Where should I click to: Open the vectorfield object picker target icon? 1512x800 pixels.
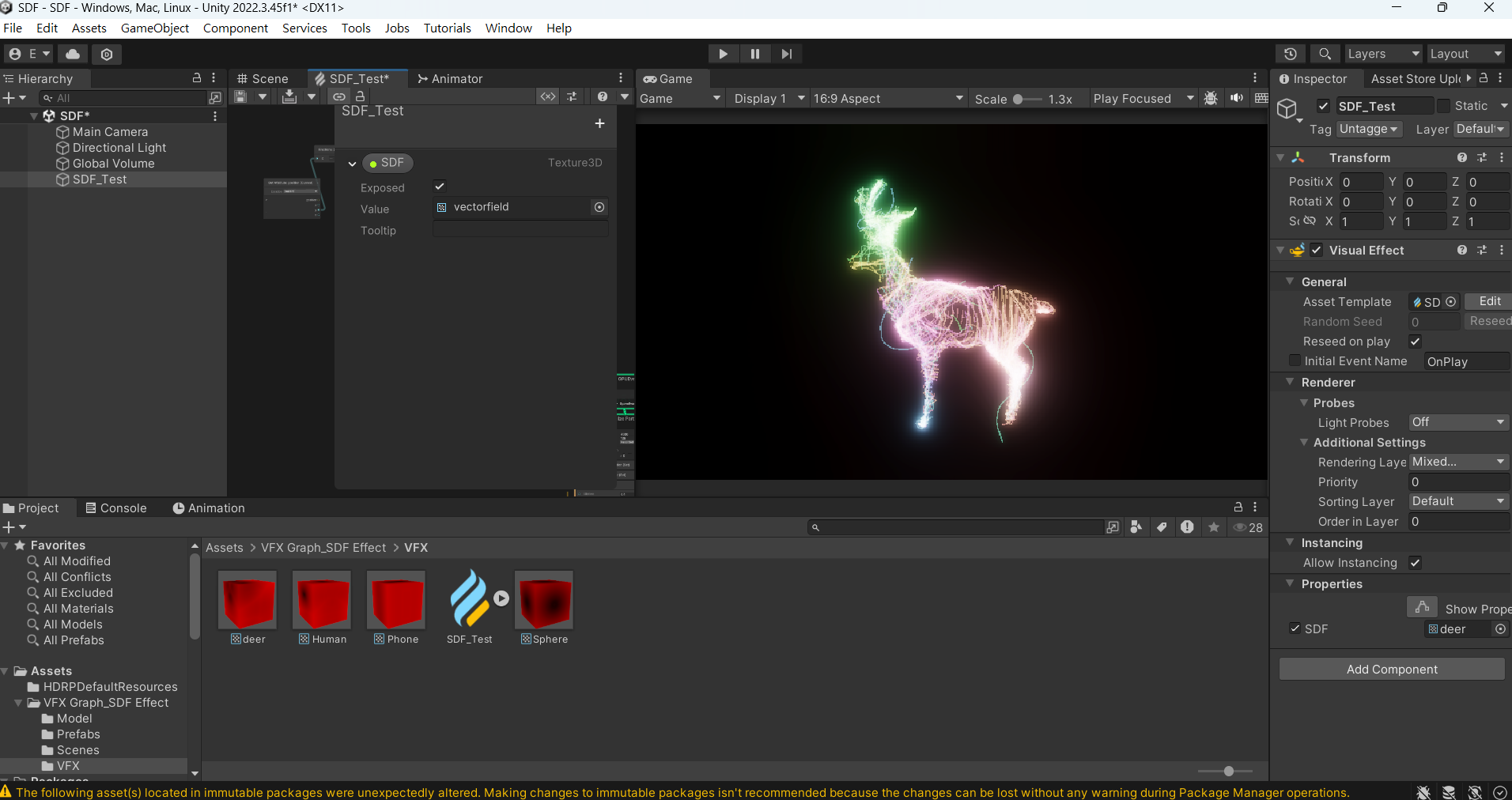[x=599, y=207]
